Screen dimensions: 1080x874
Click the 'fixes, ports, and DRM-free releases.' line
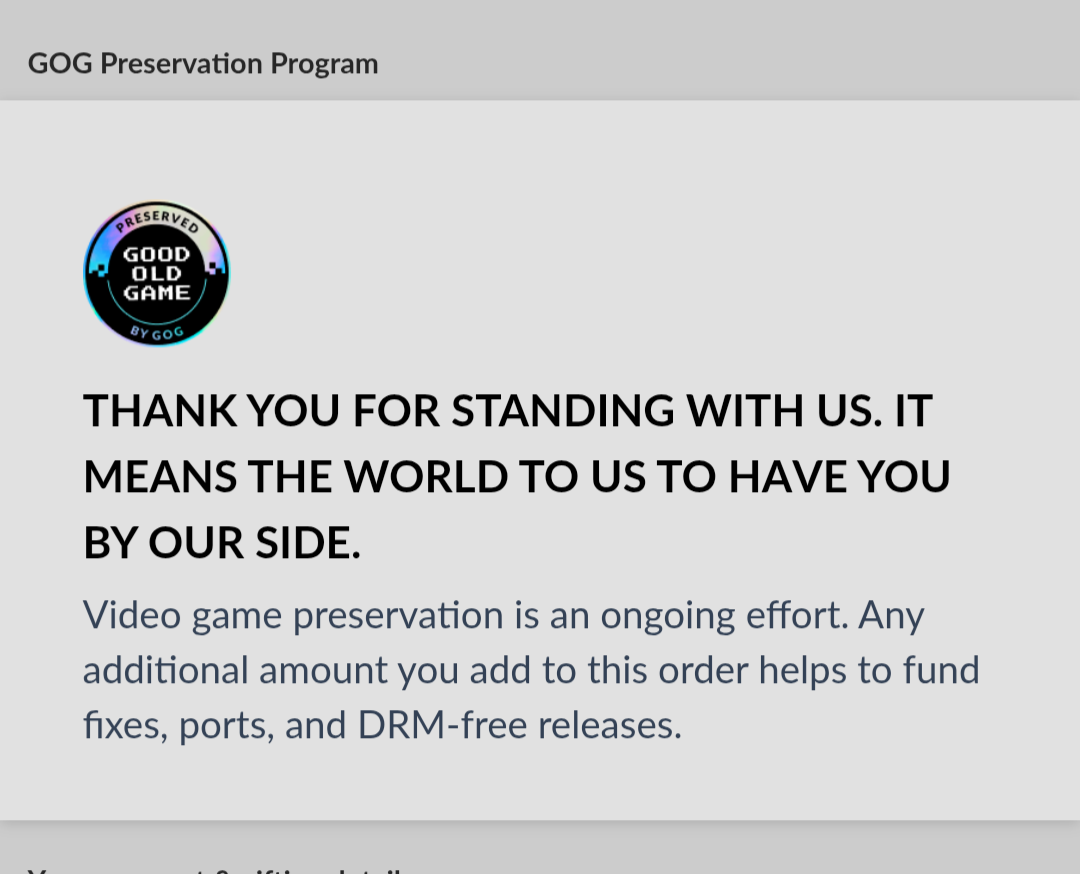(382, 725)
